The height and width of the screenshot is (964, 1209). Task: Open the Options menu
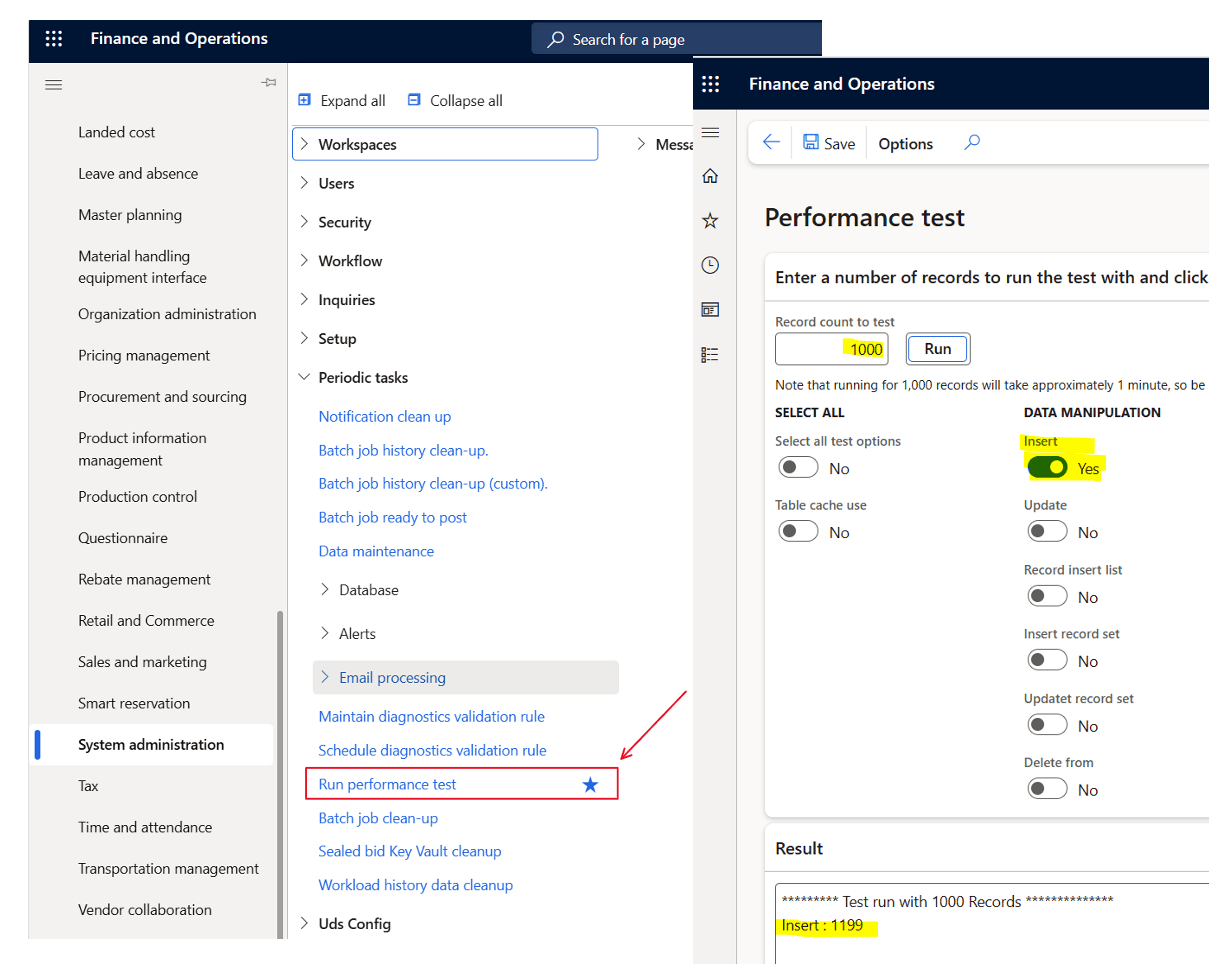[905, 144]
